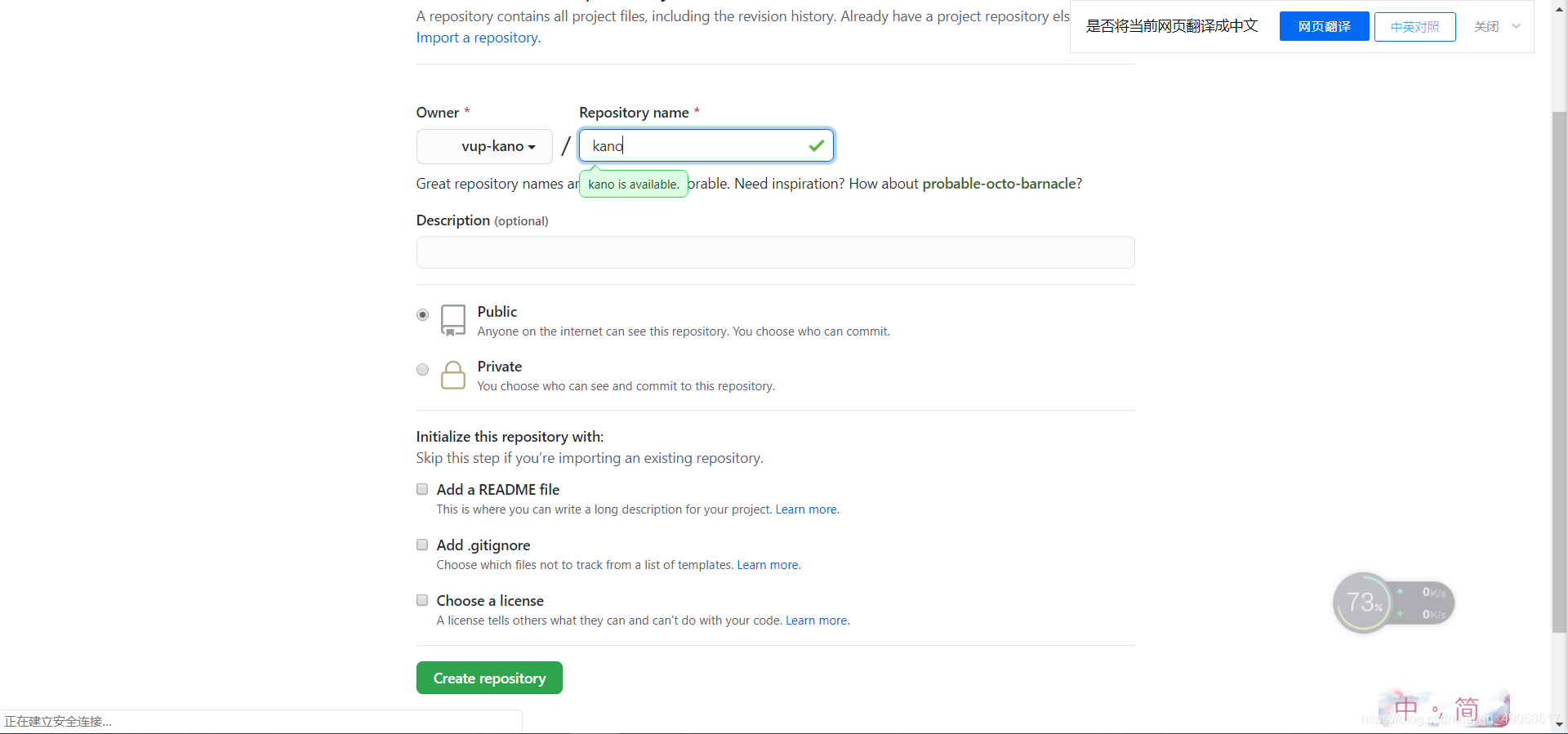Open Learn more link for .gitignore
1568x734 pixels.
[768, 565]
